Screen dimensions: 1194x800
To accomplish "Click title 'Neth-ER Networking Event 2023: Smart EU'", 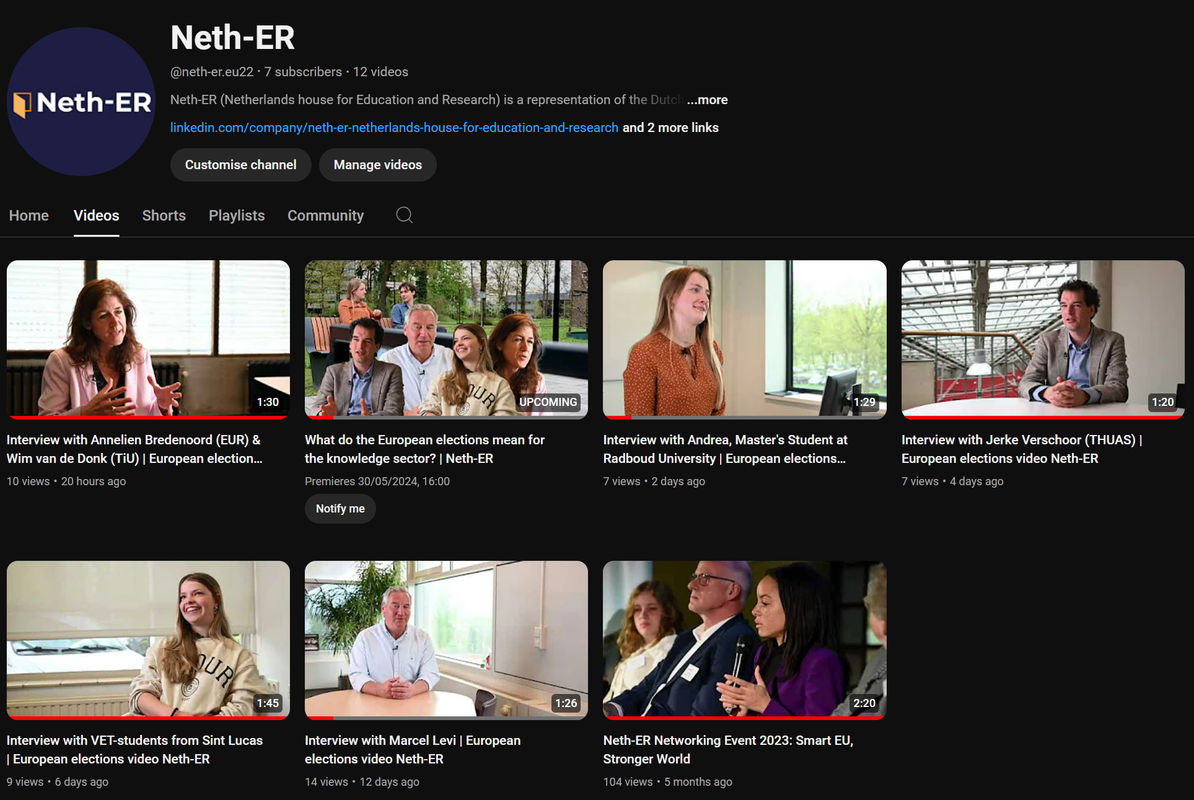I will (728, 750).
